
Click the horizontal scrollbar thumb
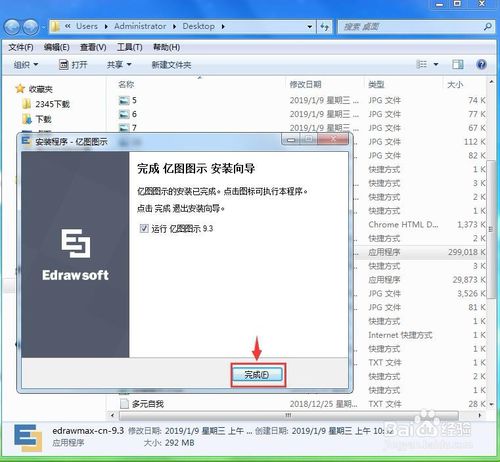pyautogui.click(x=288, y=415)
